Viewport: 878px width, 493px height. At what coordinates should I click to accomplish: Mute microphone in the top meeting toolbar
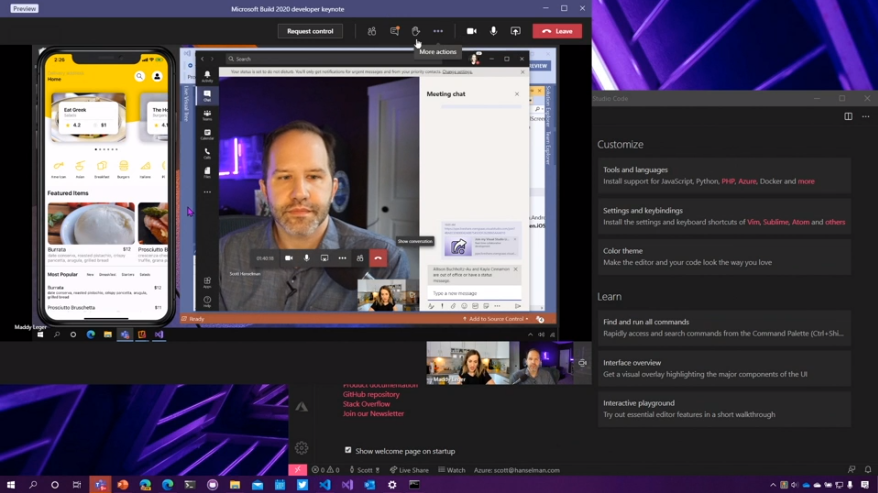click(x=493, y=31)
